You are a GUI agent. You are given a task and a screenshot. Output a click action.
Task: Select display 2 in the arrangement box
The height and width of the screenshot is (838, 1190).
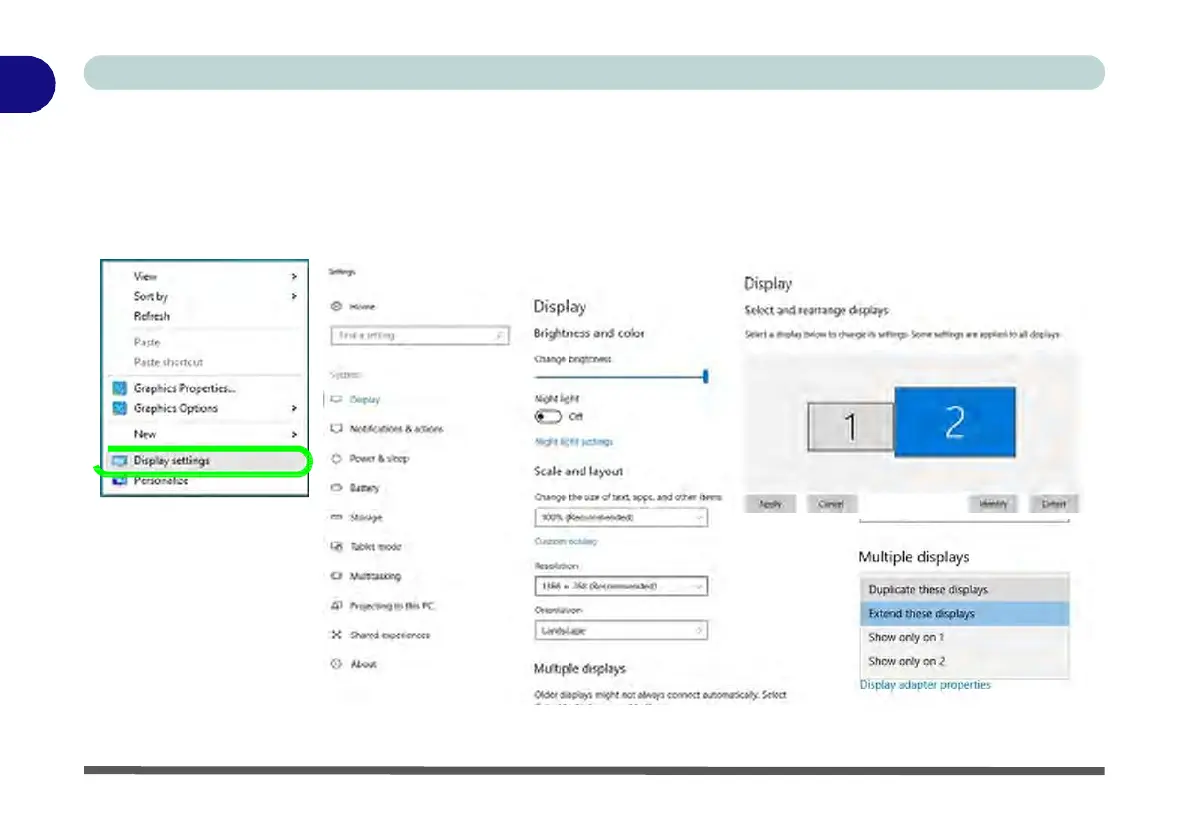tap(955, 422)
